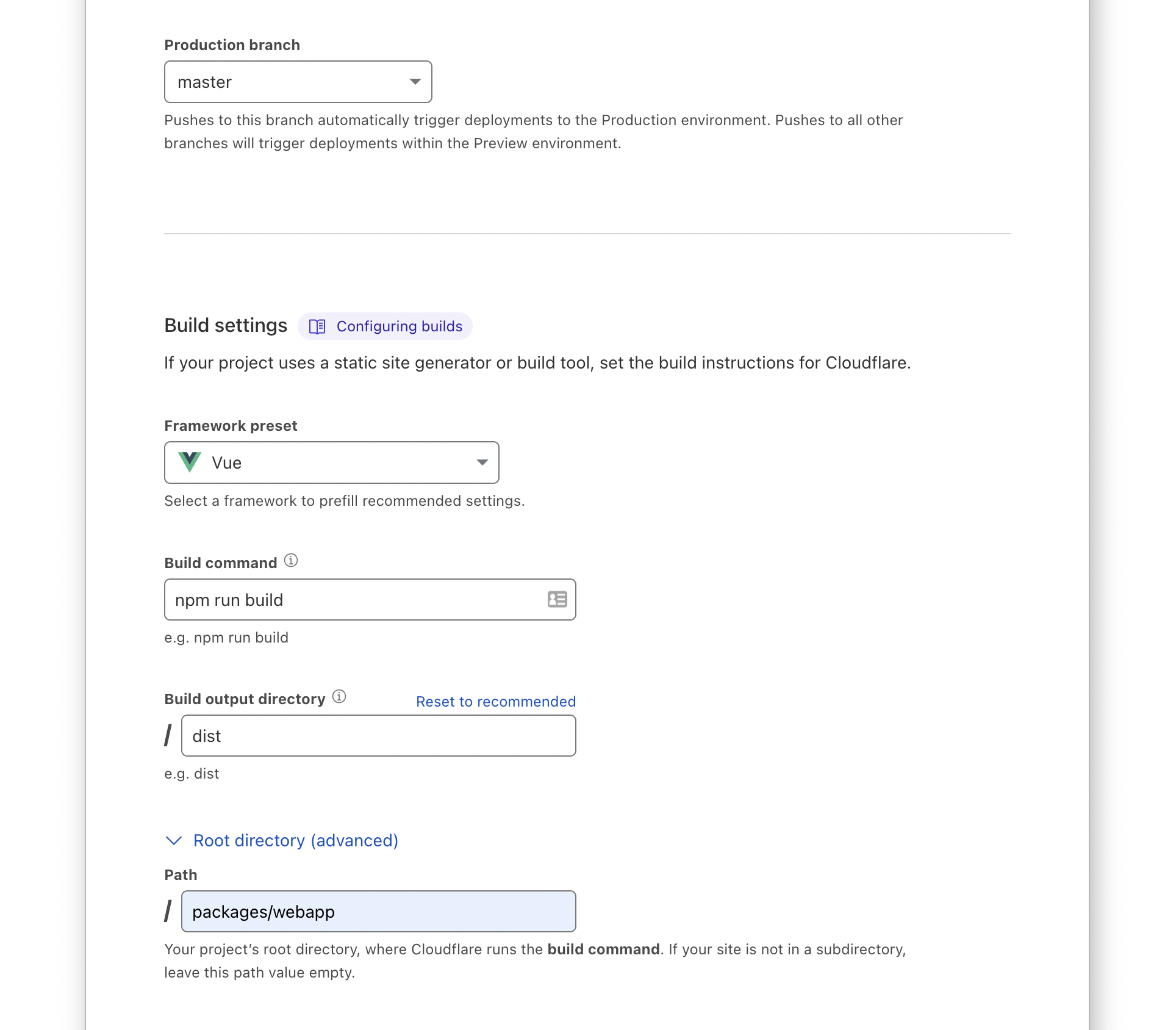Screen dimensions: 1176x1030
Task: Click the Production branch dropdown arrow
Action: pyautogui.click(x=415, y=82)
